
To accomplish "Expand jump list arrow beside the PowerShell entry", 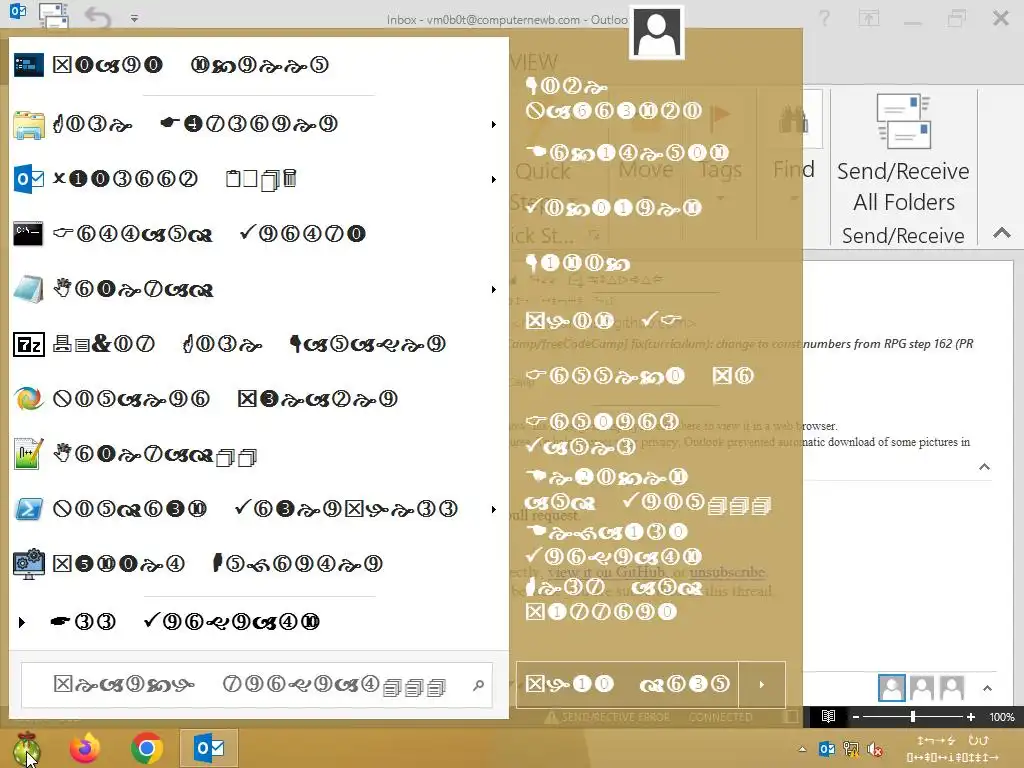I will tap(494, 509).
